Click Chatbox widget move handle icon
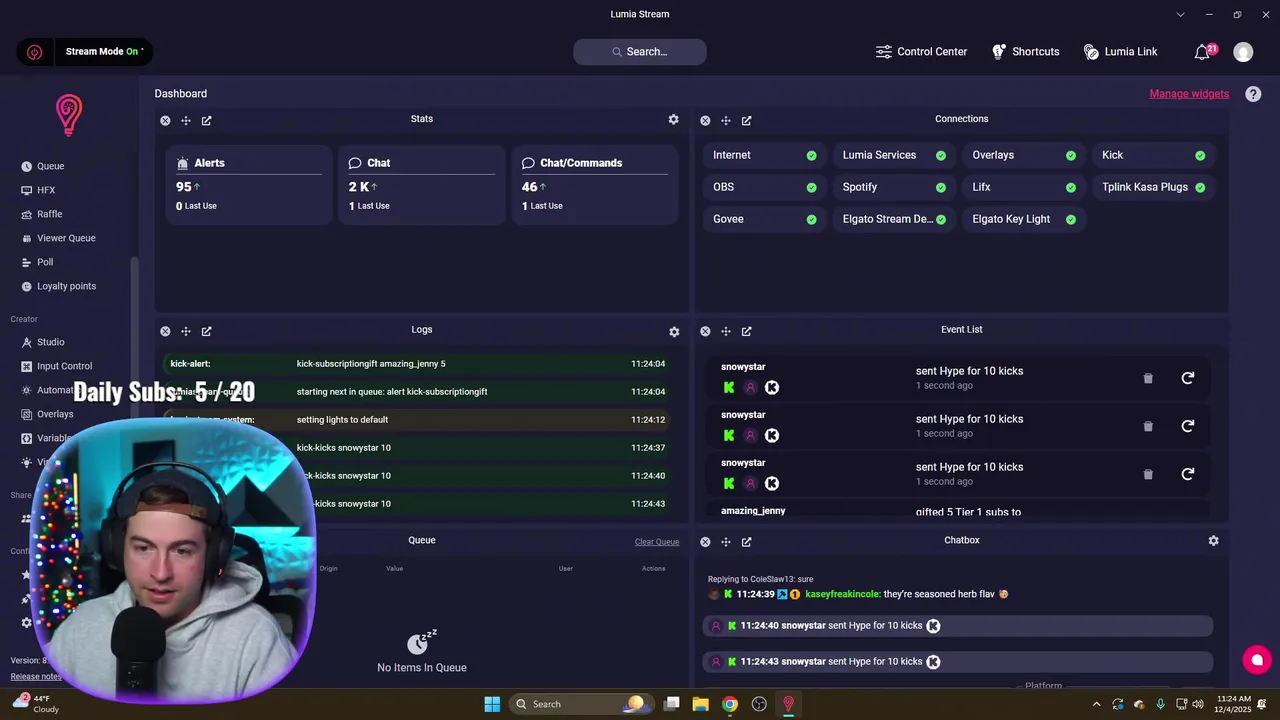1280x720 pixels. (726, 542)
